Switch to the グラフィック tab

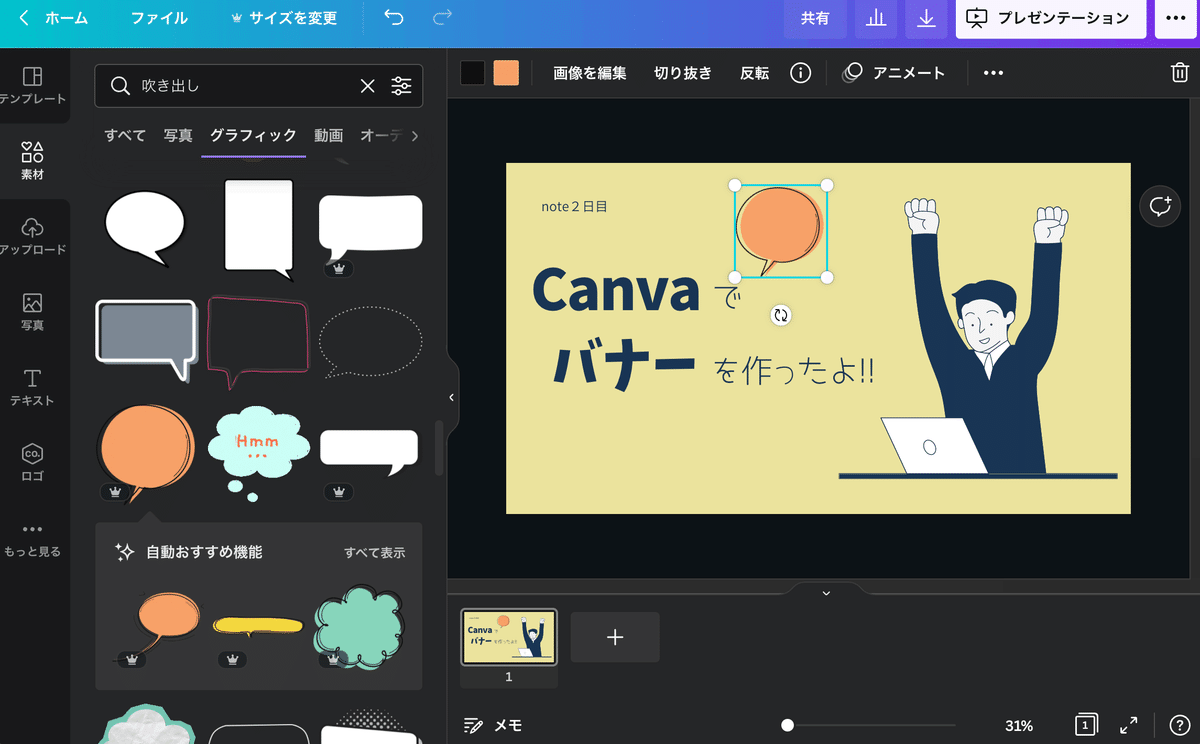253,135
